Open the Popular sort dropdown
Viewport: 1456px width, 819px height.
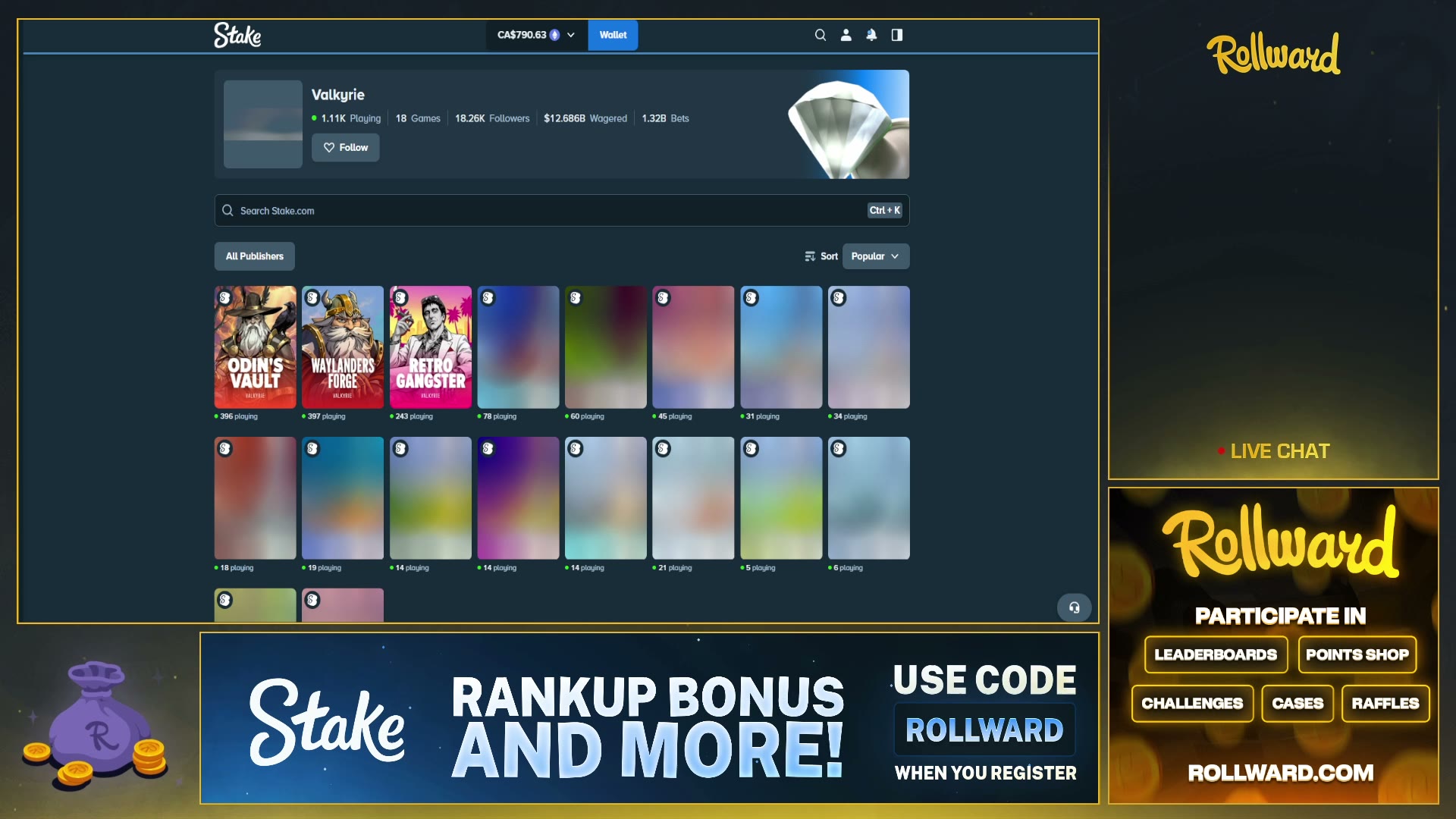coord(875,256)
